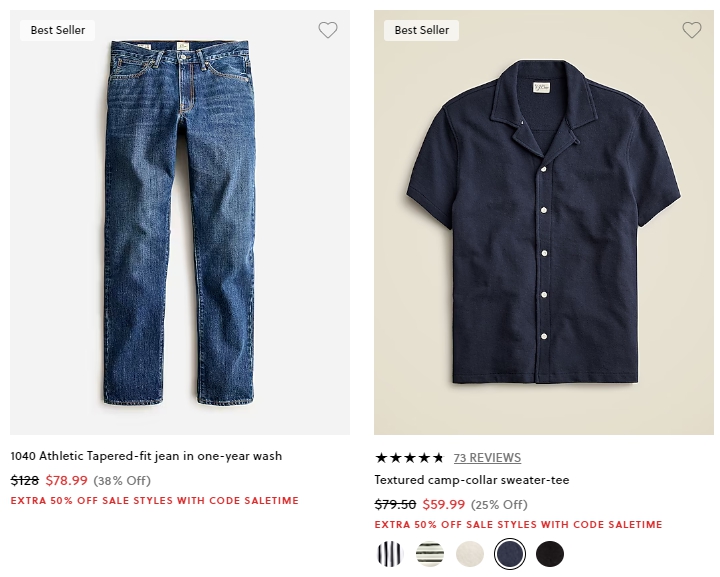
Task: Open the navy camp-collar shirt image
Action: point(544,223)
